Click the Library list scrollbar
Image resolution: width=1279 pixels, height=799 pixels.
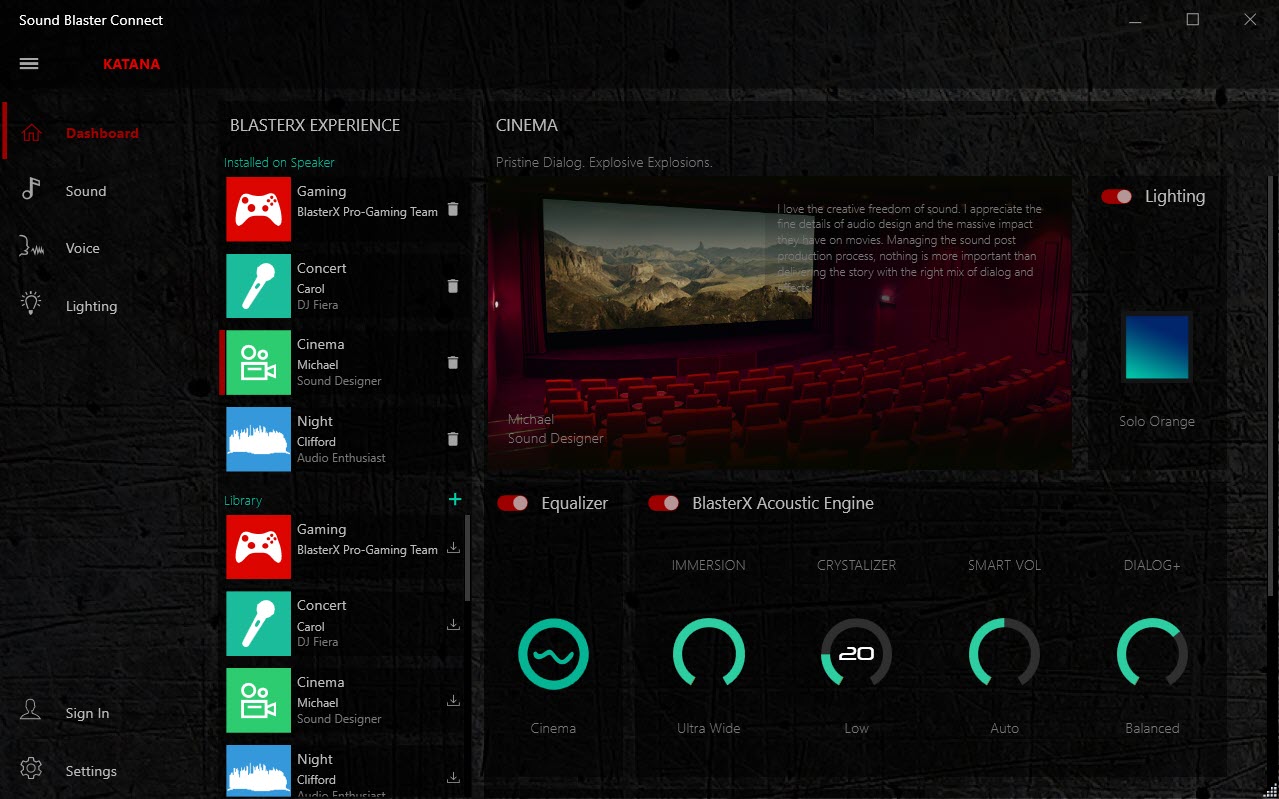coord(467,557)
